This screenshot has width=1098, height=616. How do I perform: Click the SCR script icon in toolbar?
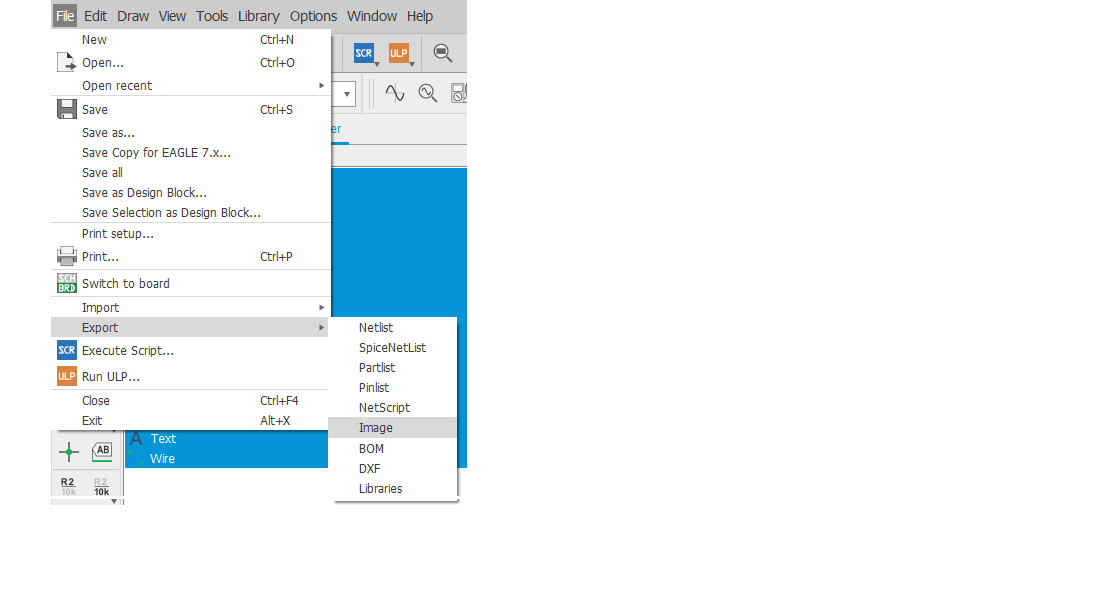[x=363, y=53]
